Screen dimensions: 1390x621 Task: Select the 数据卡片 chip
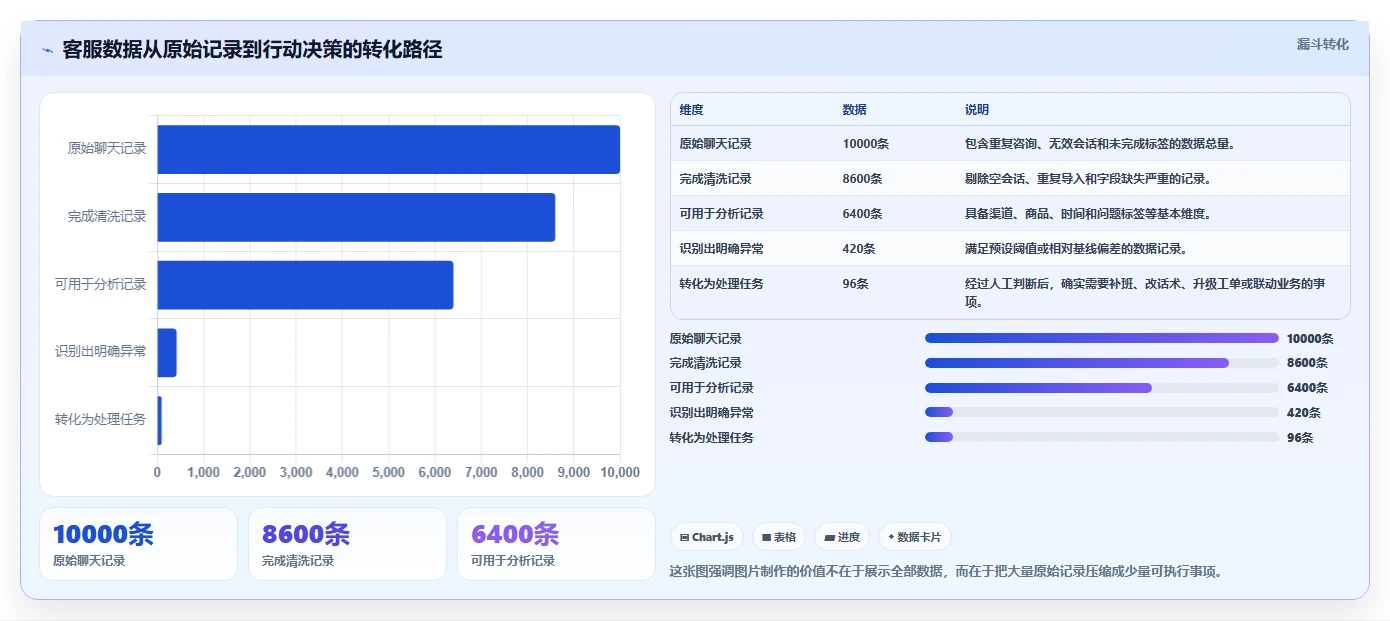(x=915, y=537)
